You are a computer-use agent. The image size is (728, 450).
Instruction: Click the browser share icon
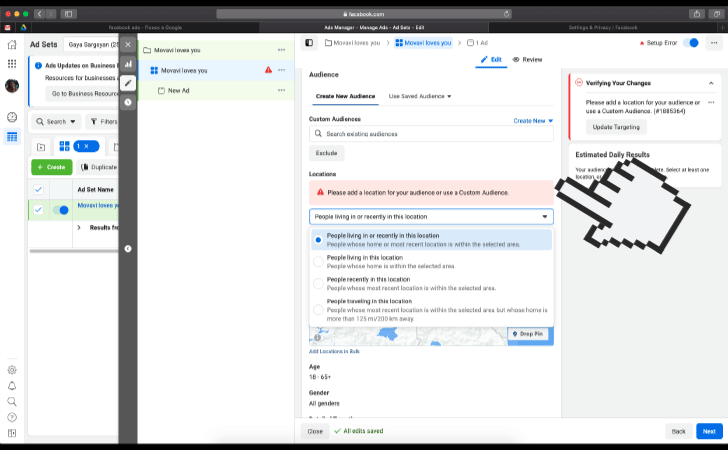697,14
